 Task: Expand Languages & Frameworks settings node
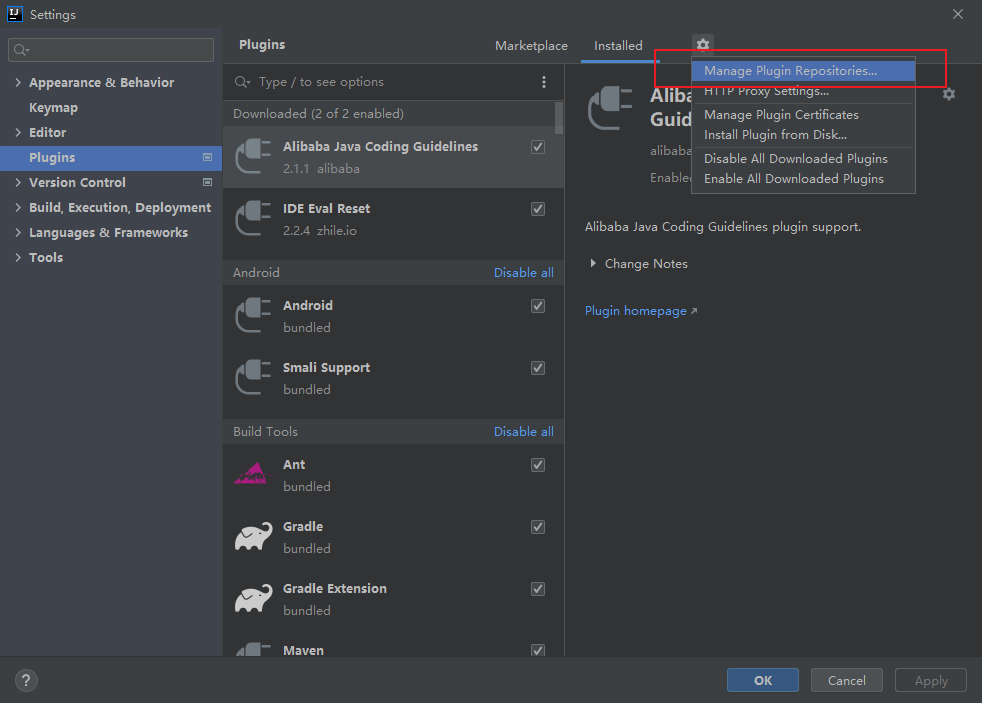tap(18, 233)
